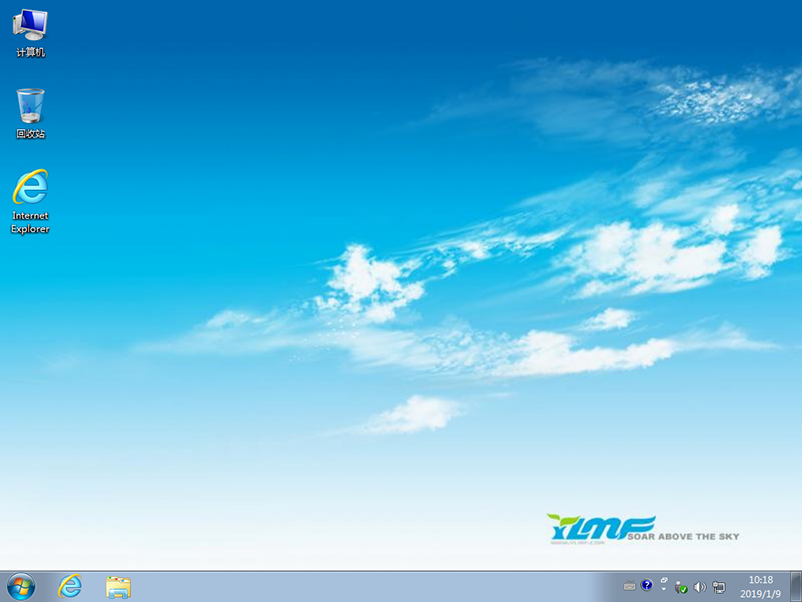Viewport: 802px width, 602px height.
Task: Click the keyboard input indicator in the tray
Action: [628, 585]
